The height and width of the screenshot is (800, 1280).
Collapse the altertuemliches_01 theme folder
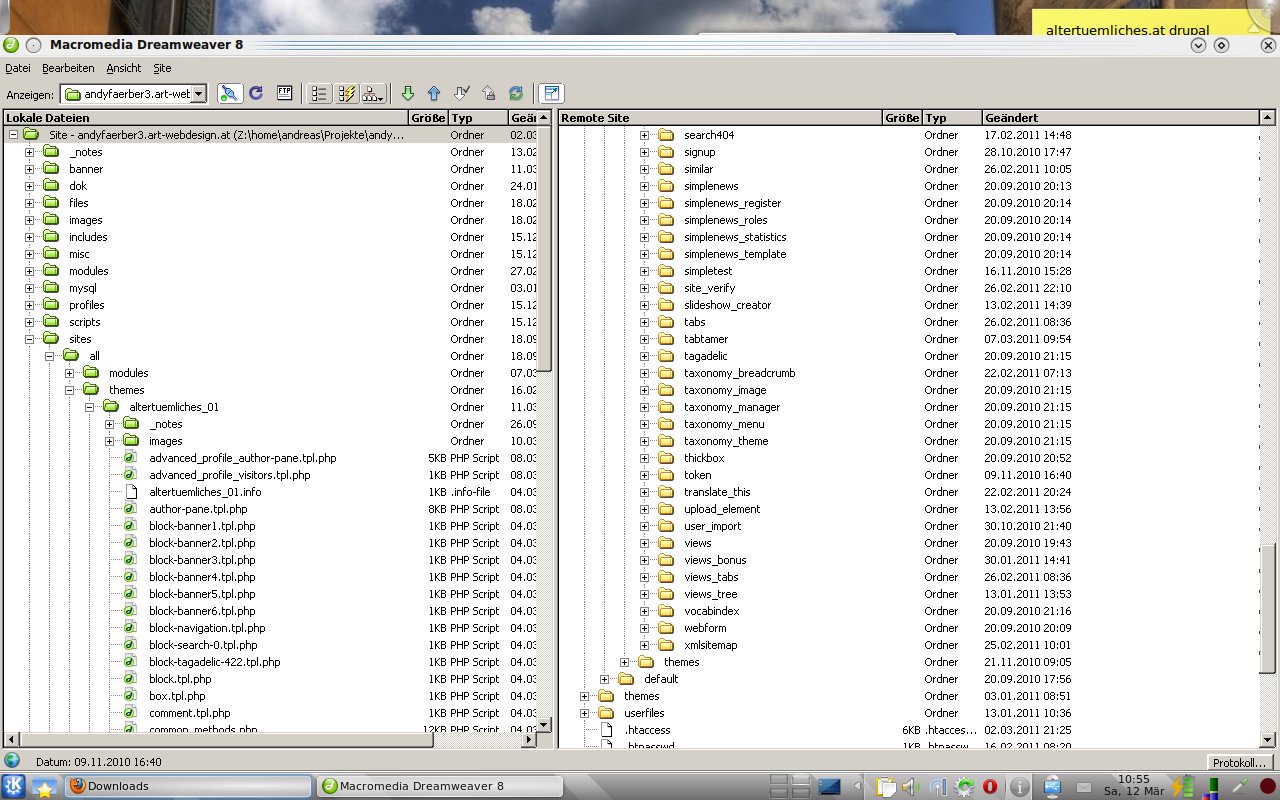90,407
